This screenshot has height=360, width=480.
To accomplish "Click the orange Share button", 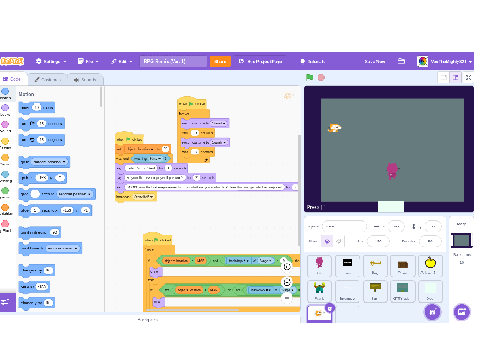I will pyautogui.click(x=220, y=61).
